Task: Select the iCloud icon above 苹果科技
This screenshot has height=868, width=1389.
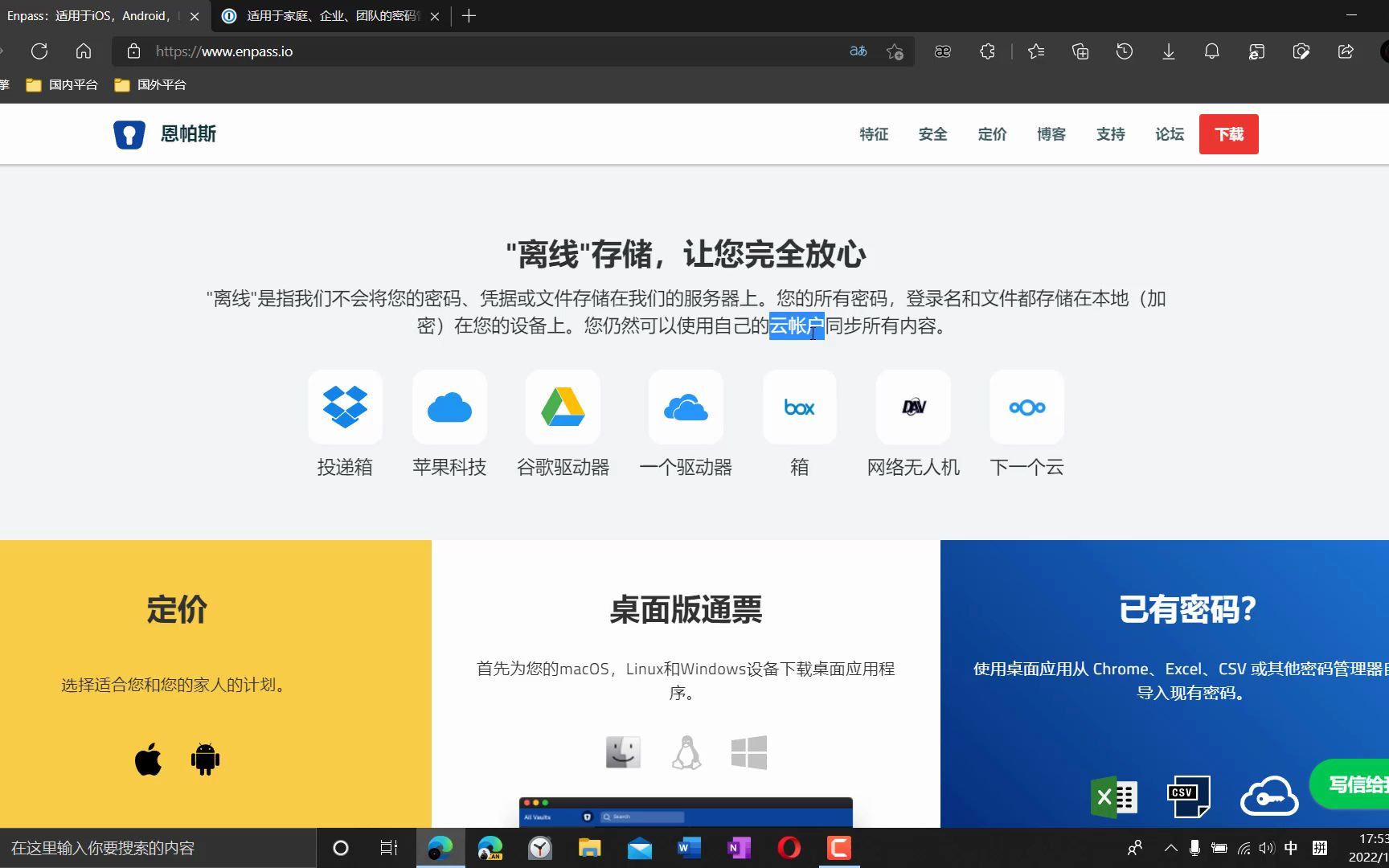Action: pyautogui.click(x=449, y=407)
